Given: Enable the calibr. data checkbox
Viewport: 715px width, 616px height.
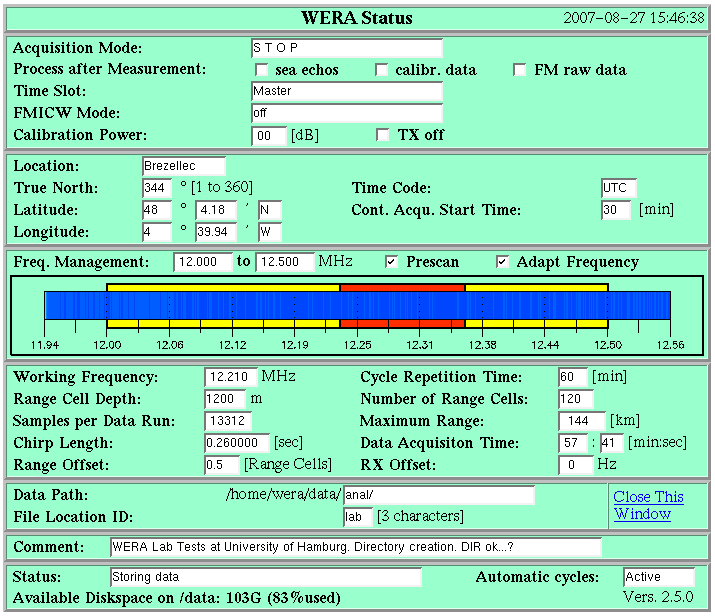Looking at the screenshot, I should [x=382, y=70].
